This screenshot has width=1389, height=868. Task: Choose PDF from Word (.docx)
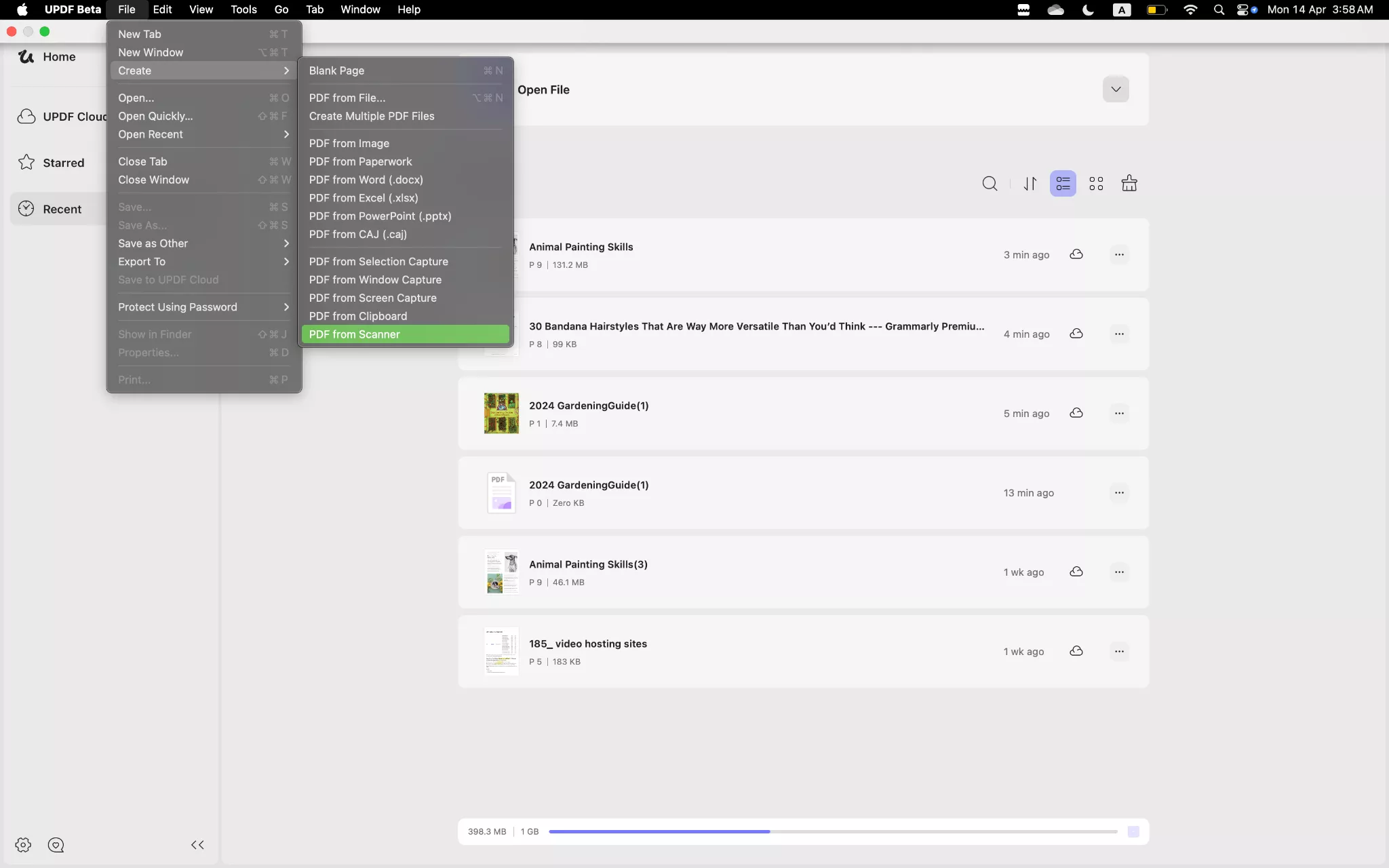click(405, 180)
